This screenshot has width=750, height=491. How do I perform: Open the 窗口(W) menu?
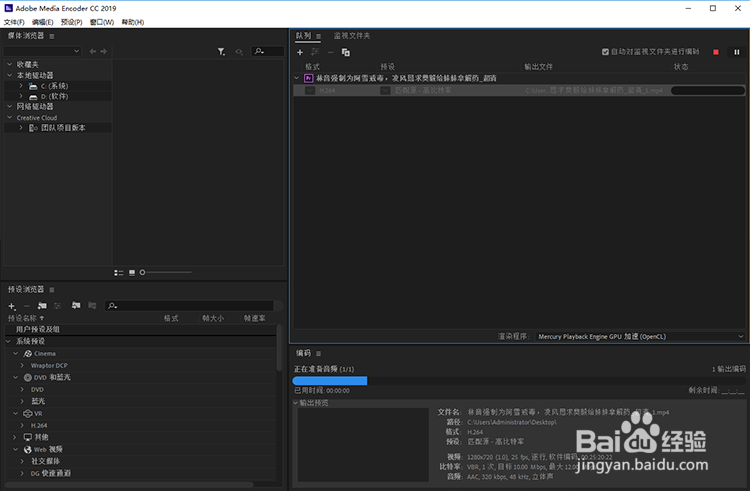102,22
